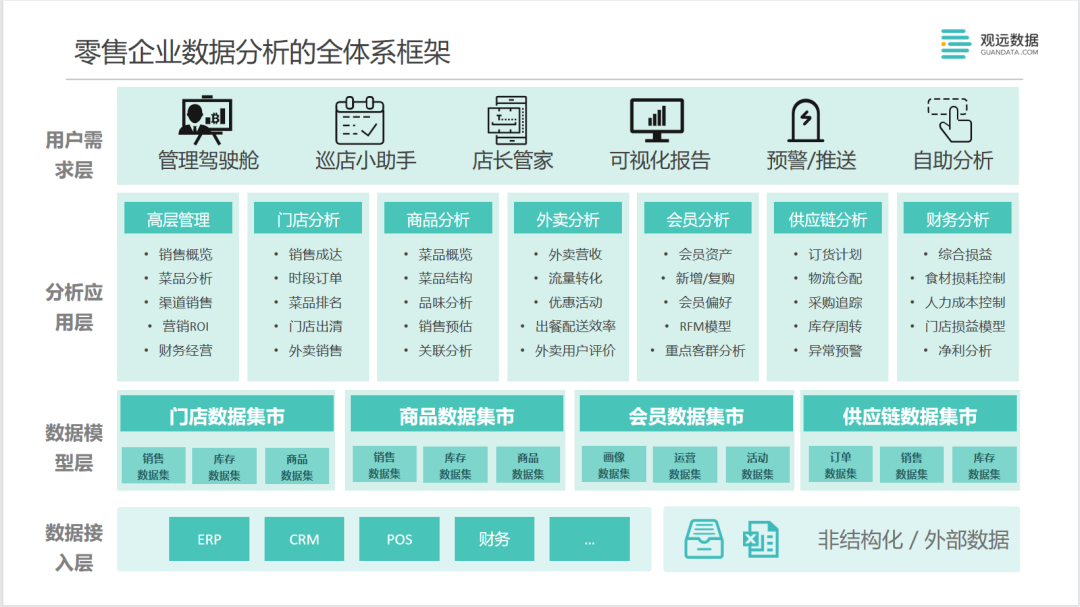
Task: Select the 供应链分析 header
Action: pos(828,218)
